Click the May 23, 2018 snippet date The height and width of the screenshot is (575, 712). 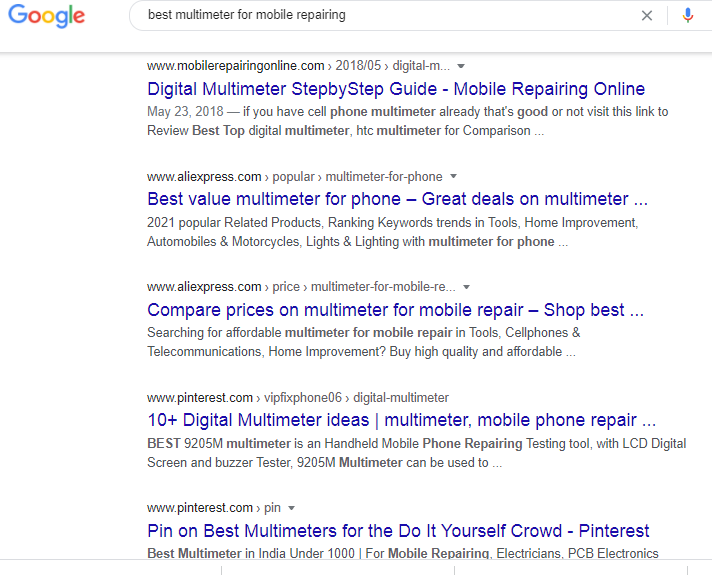pyautogui.click(x=185, y=112)
